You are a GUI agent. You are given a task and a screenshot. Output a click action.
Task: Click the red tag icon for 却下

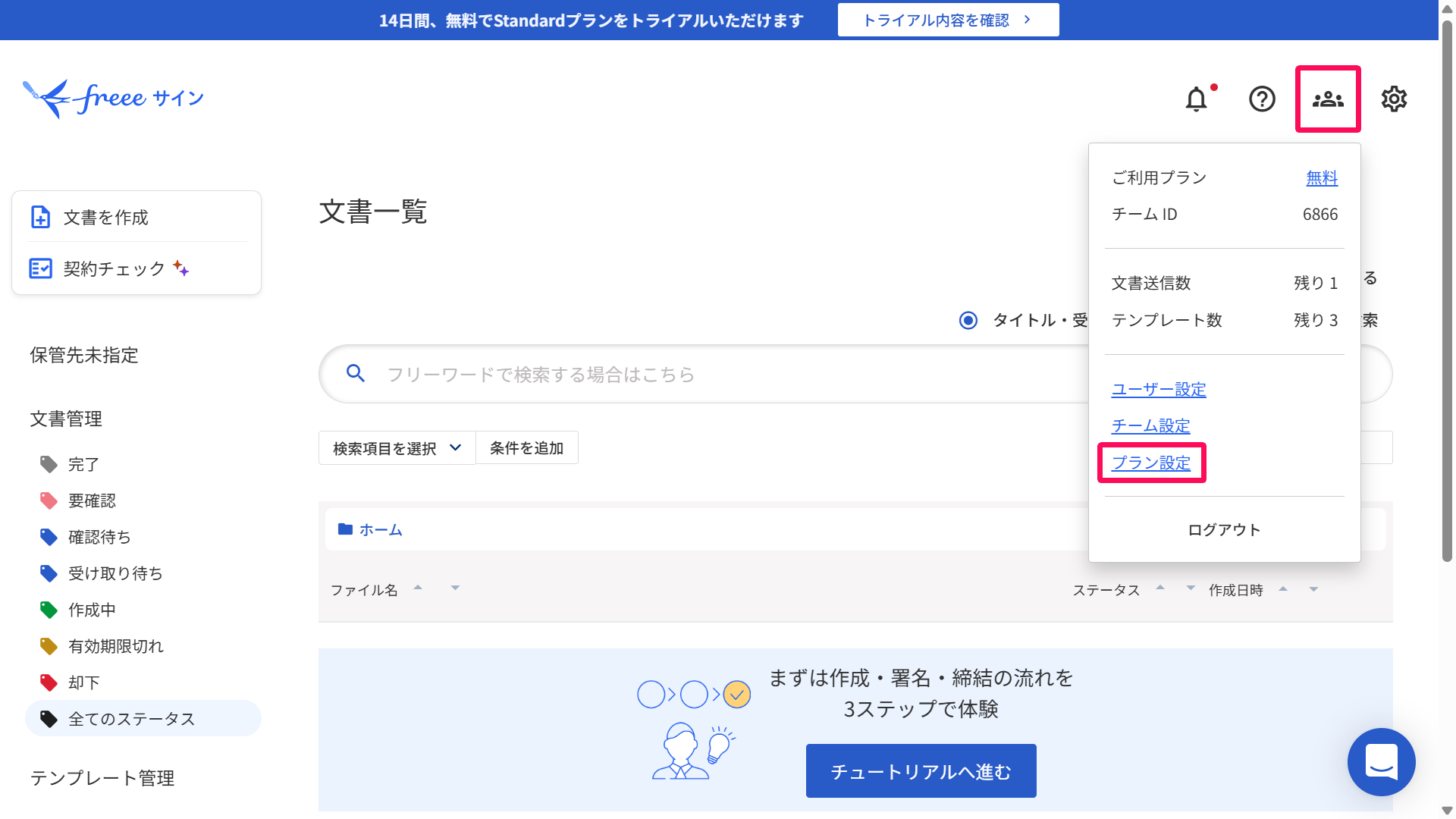[x=49, y=682]
